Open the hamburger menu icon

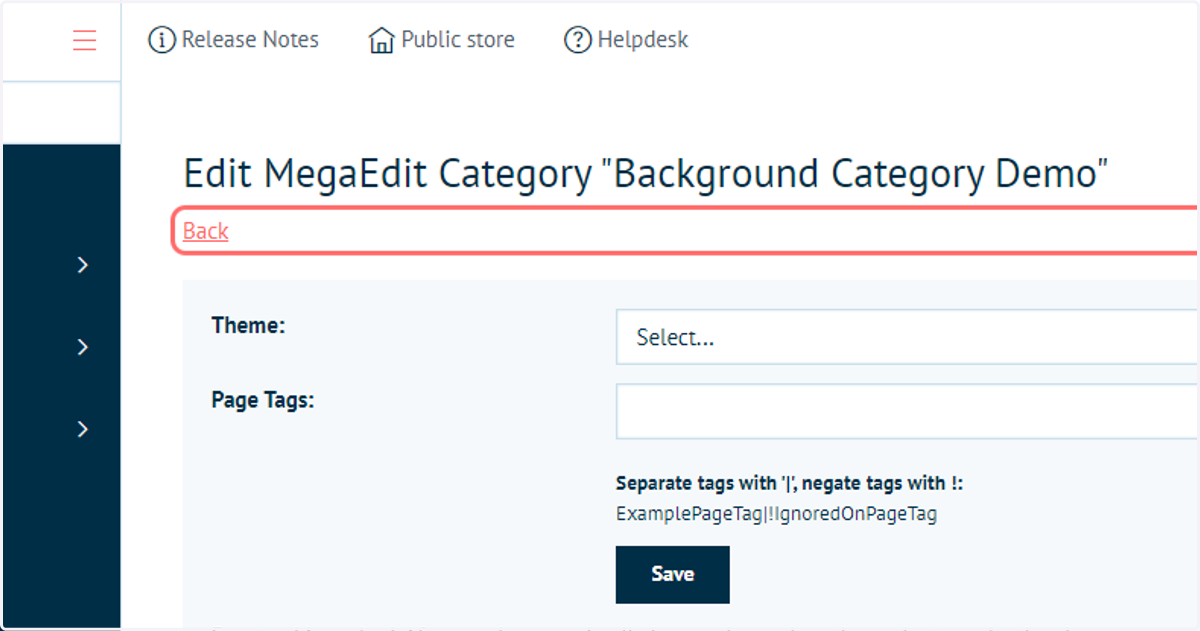(85, 40)
